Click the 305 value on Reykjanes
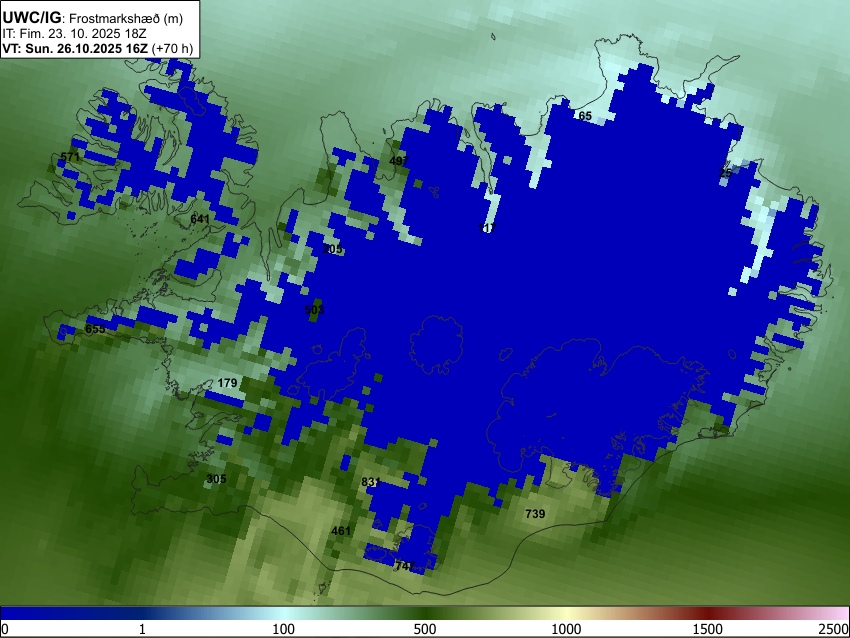Image resolution: width=850 pixels, height=638 pixels. pyautogui.click(x=216, y=479)
